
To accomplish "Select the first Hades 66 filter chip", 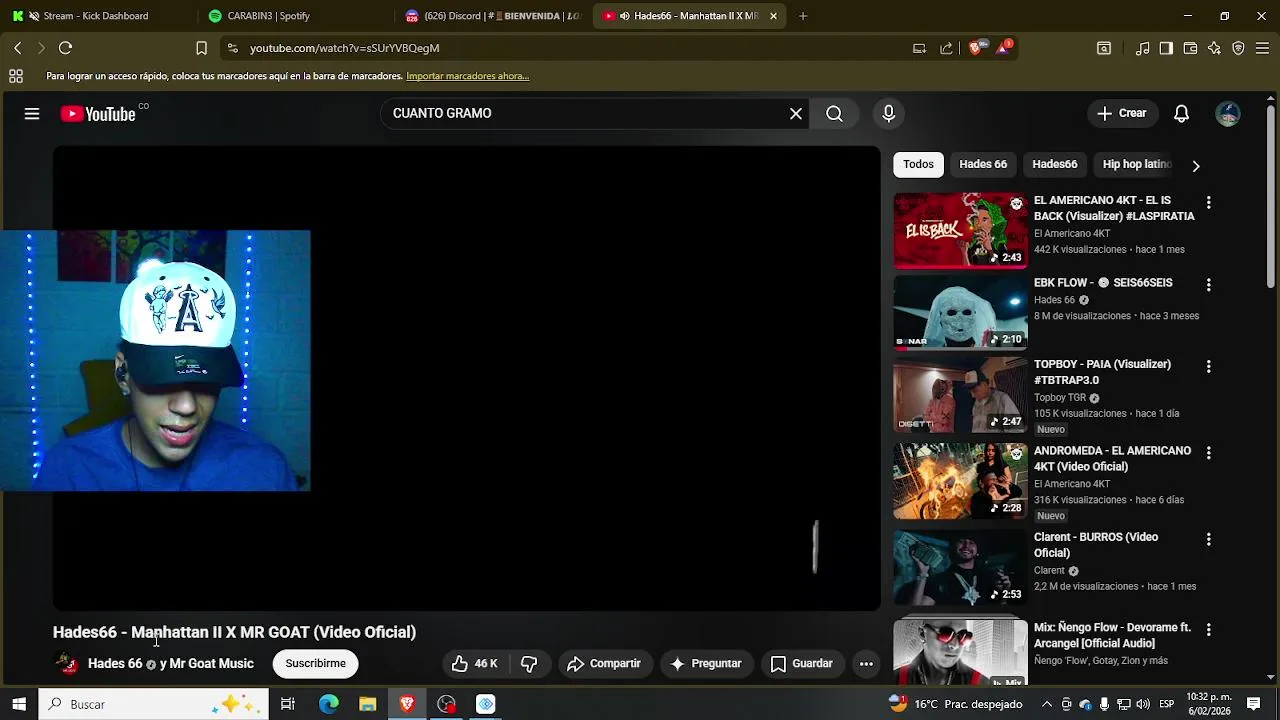I will point(983,164).
